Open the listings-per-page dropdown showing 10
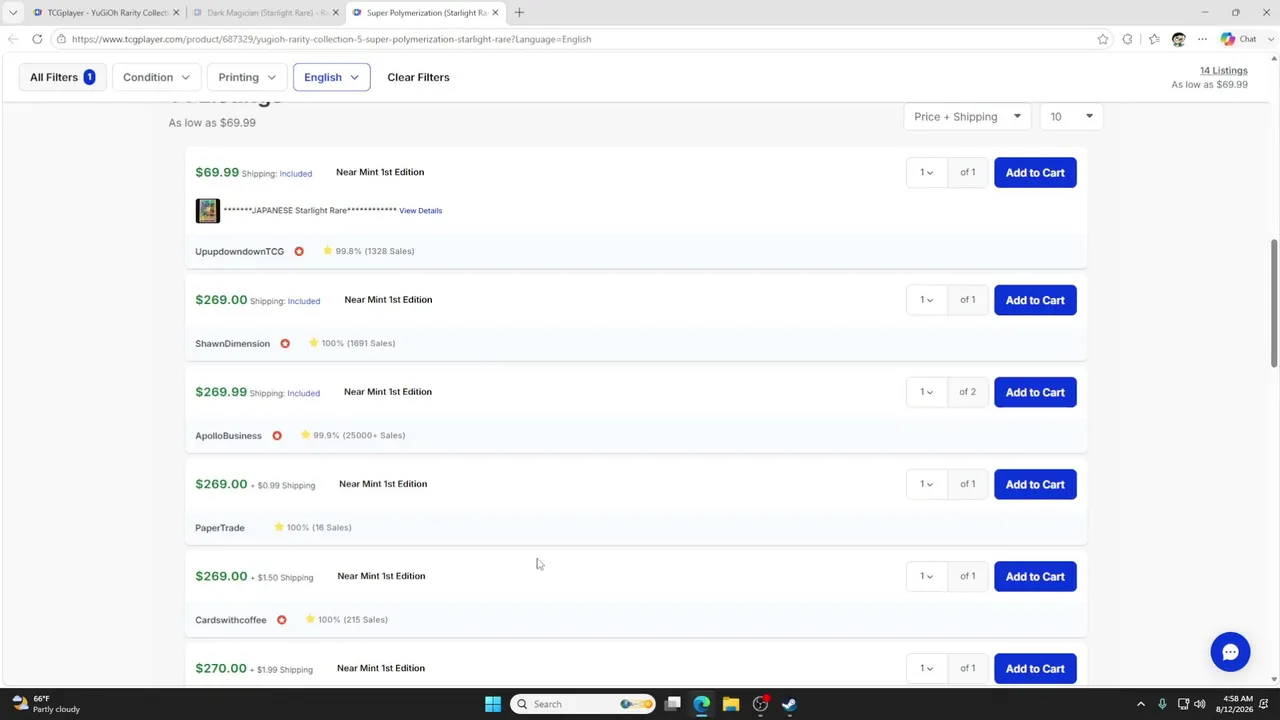Screen dimensions: 1280x720 [1071, 117]
